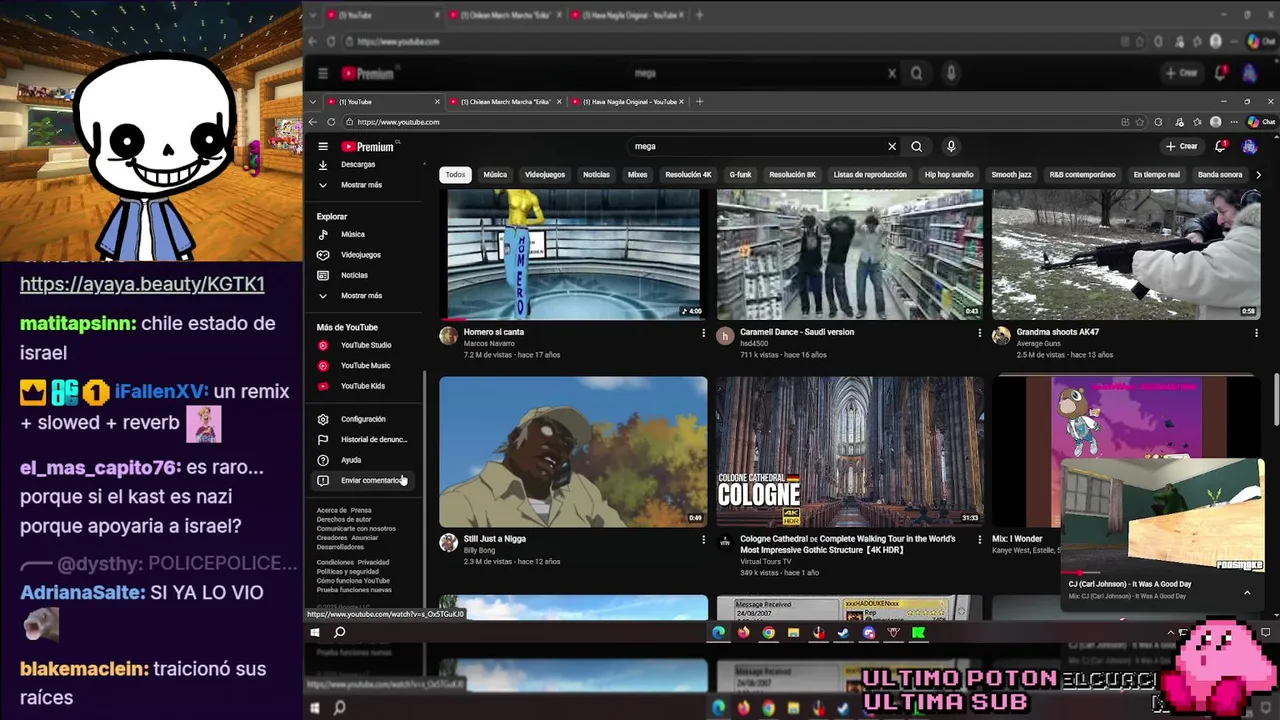
Task: Reload the page in front browser window
Action: pyautogui.click(x=332, y=122)
